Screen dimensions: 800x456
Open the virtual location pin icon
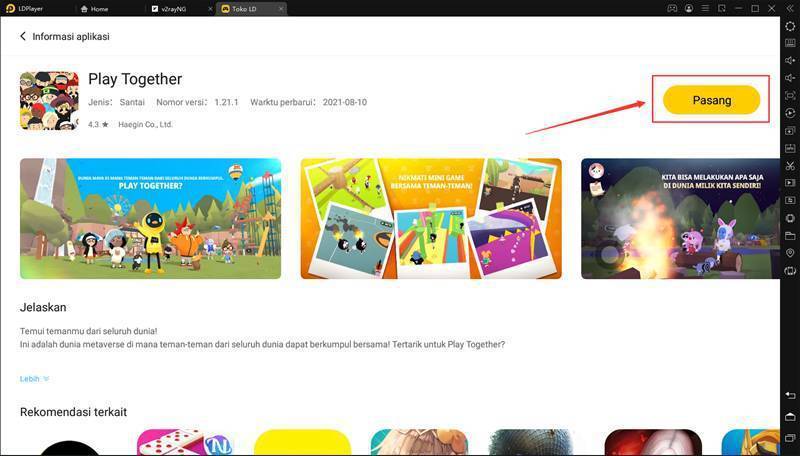(x=790, y=253)
